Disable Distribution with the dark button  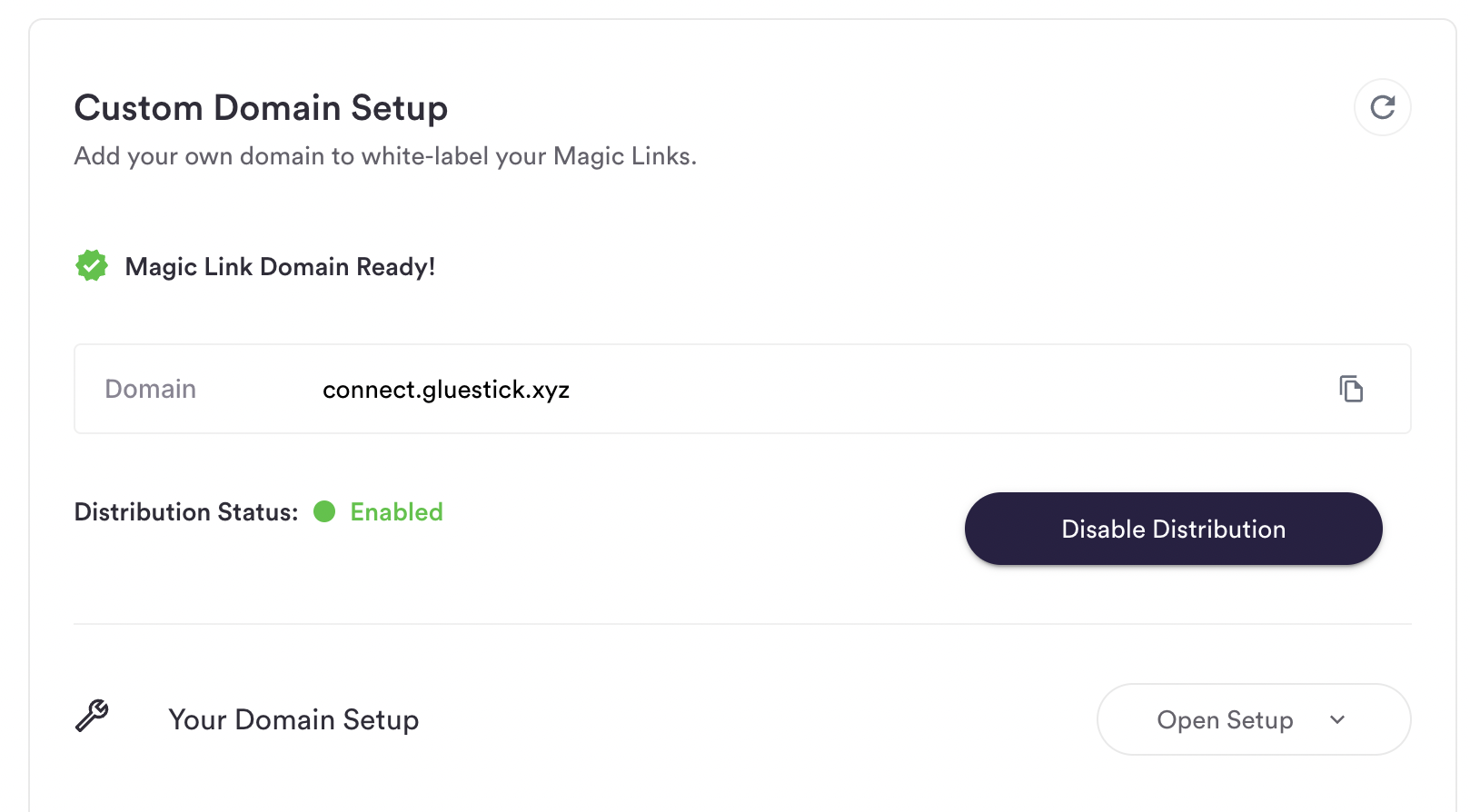click(x=1173, y=529)
